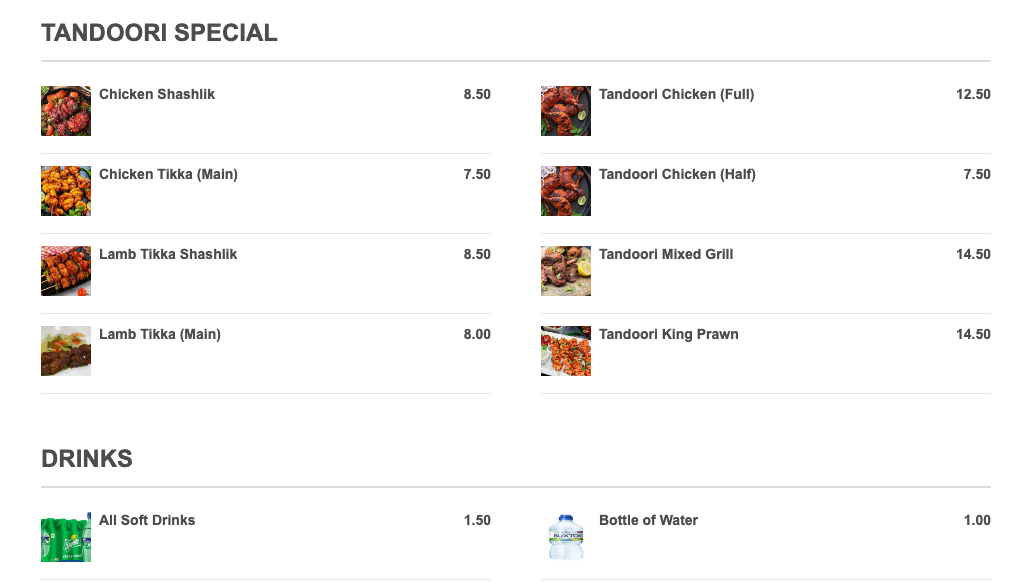Open the Bottle of Water picture
Viewport: 1034px width, 588px height.
pyautogui.click(x=566, y=537)
